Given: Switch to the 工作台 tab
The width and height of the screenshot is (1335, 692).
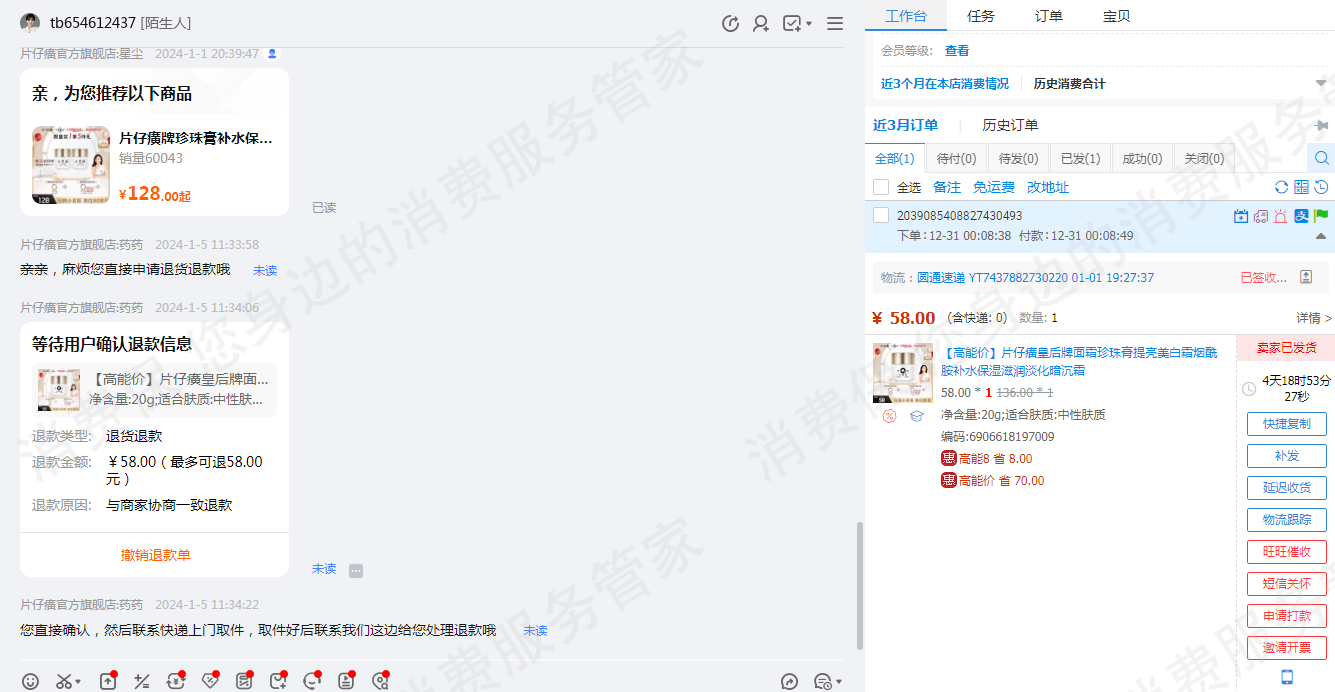Looking at the screenshot, I should click(906, 16).
